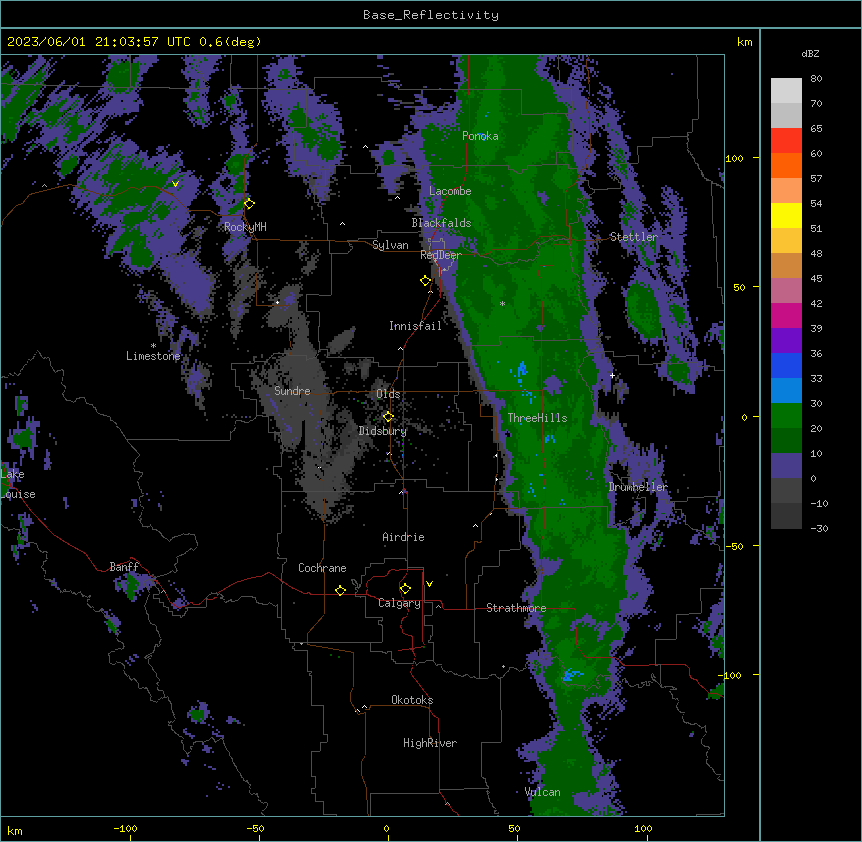Click the yellow diamond marker beside RockyMH
The image size is (862, 842).
(249, 204)
